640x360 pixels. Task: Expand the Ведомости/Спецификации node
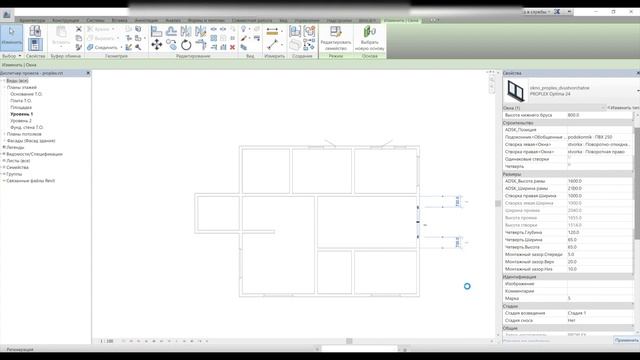pos(4,154)
